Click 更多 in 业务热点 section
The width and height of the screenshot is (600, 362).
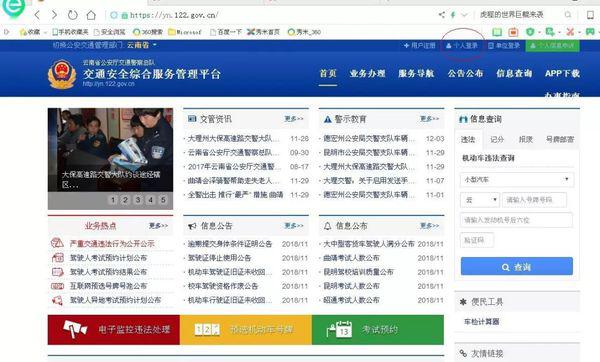click(x=158, y=226)
